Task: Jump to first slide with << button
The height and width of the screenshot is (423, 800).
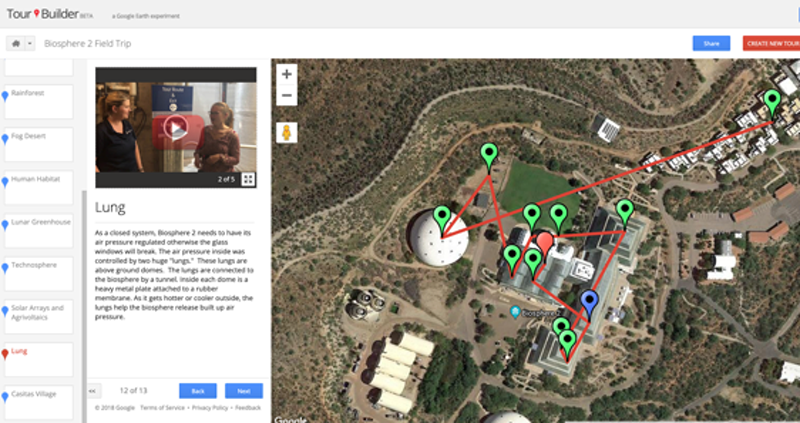Action: [92, 391]
